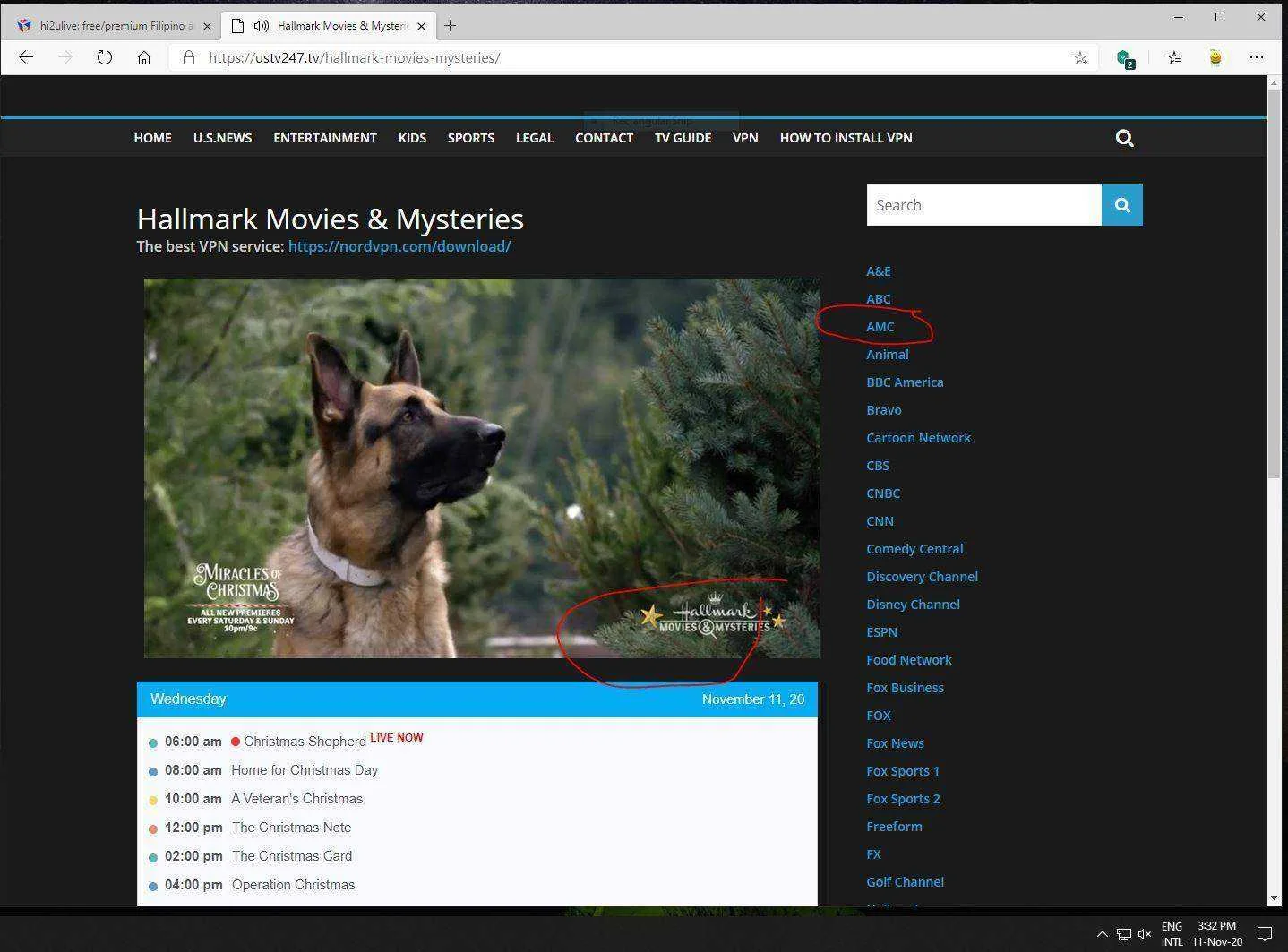Open taskbar network icon
The height and width of the screenshot is (952, 1288).
click(x=1123, y=934)
